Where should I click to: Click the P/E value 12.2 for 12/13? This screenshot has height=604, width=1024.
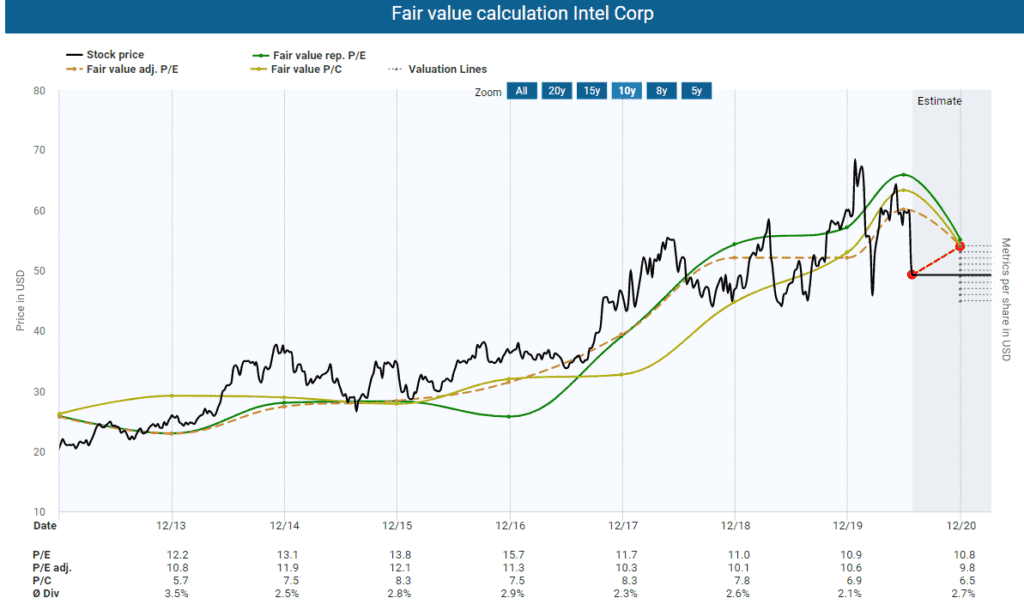tap(178, 555)
